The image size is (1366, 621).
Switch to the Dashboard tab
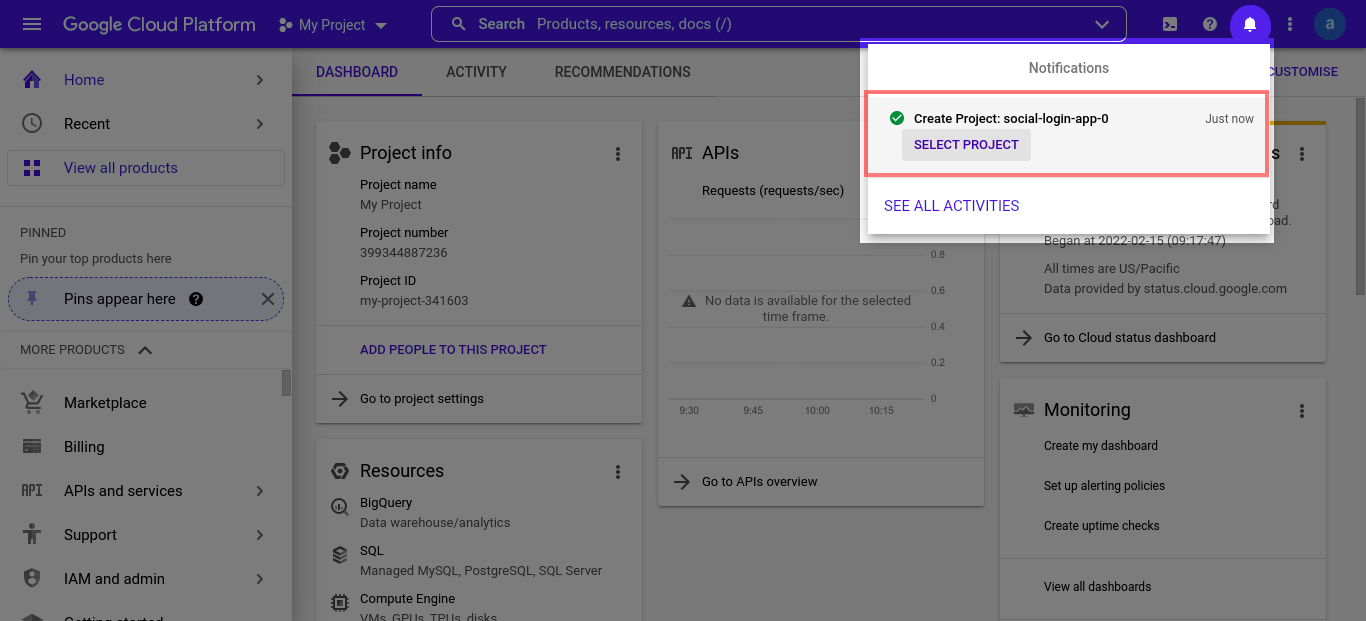click(357, 72)
